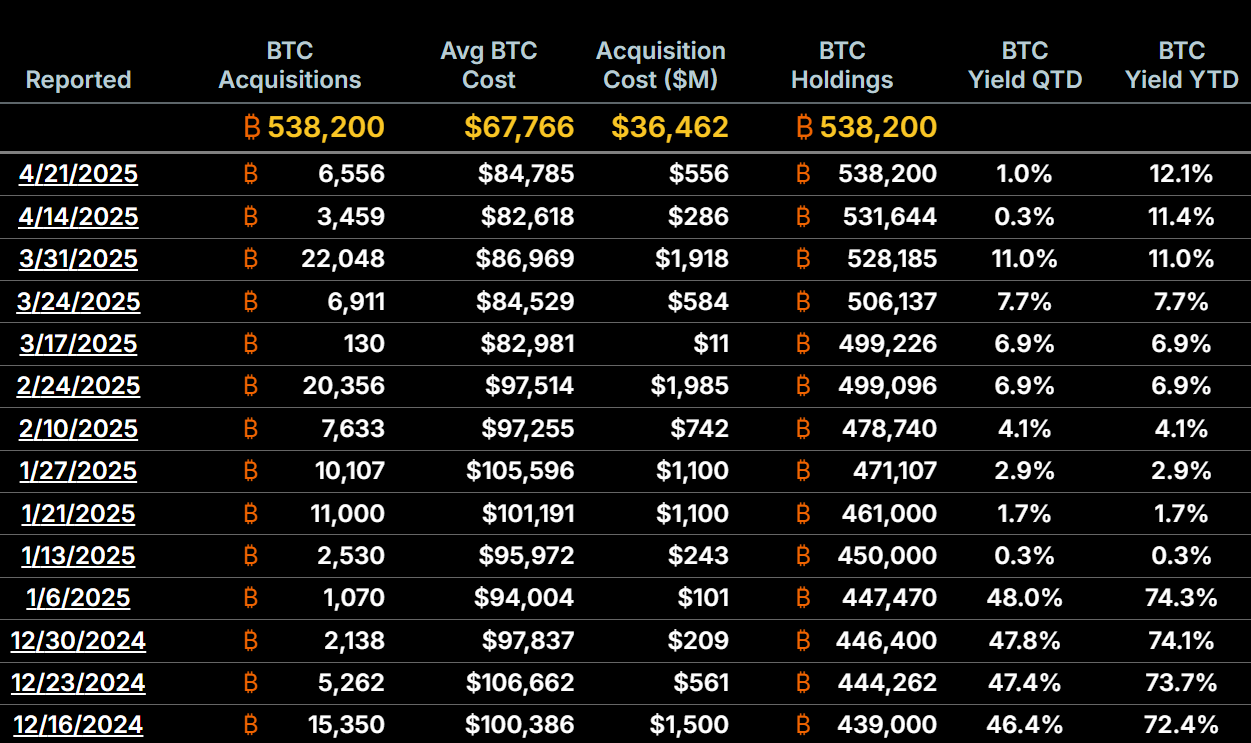This screenshot has width=1251, height=743.
Task: Click the Acquisition Cost ($M) header
Action: 661,65
